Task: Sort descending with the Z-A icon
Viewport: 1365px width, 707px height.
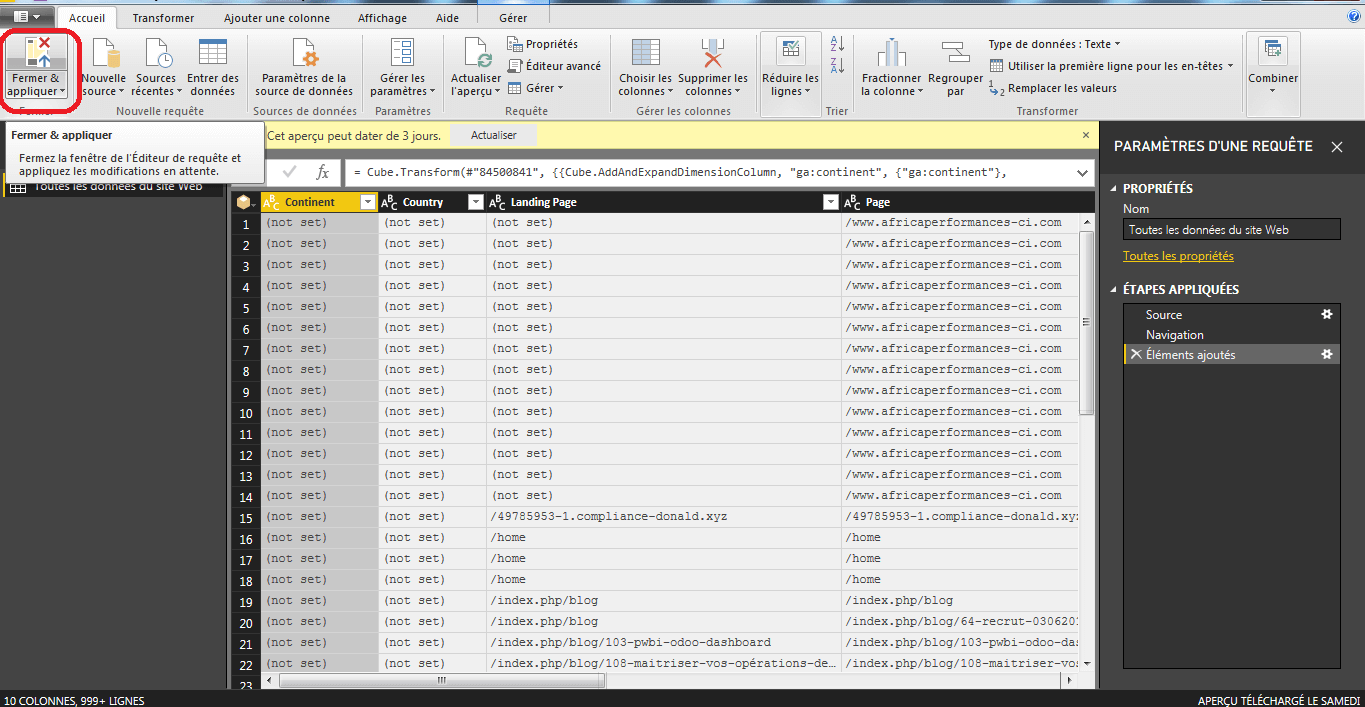Action: tap(838, 66)
